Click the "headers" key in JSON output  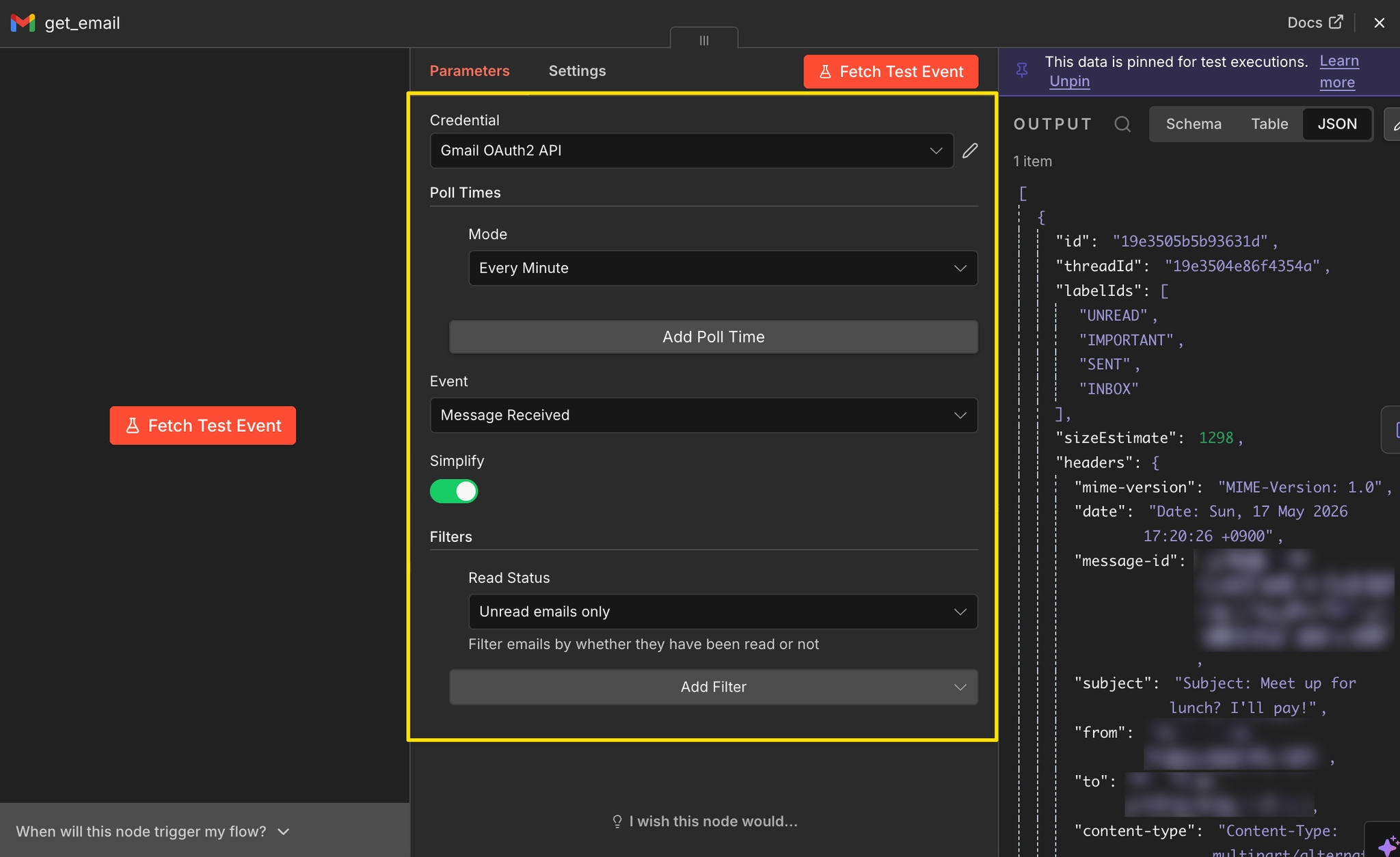click(1094, 463)
